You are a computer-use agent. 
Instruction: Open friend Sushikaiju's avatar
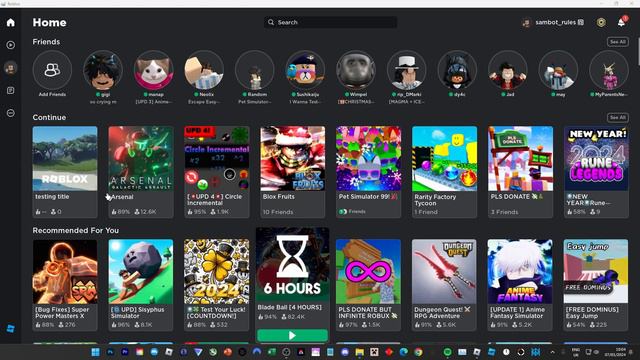(305, 70)
